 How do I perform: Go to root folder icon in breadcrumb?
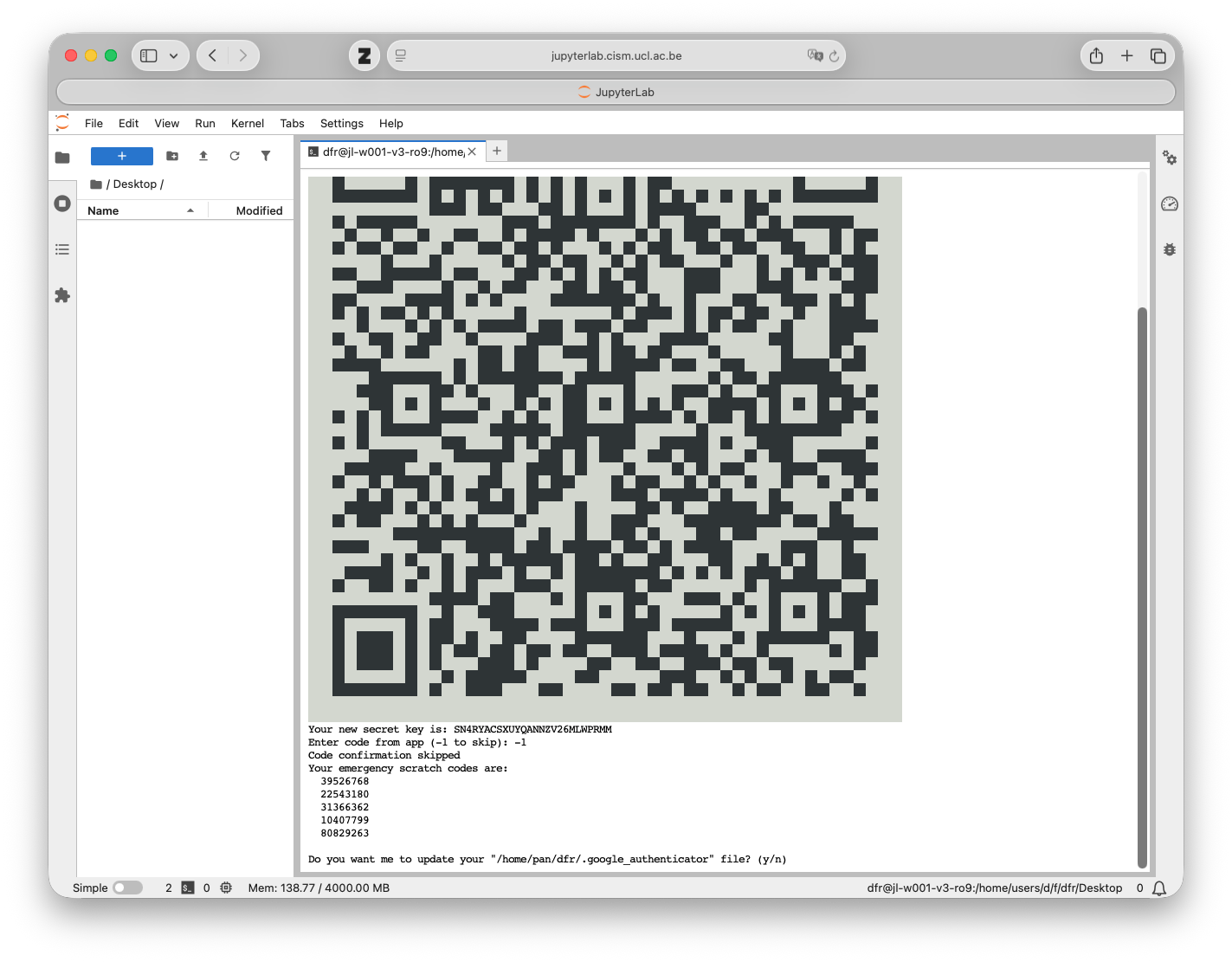click(x=96, y=184)
